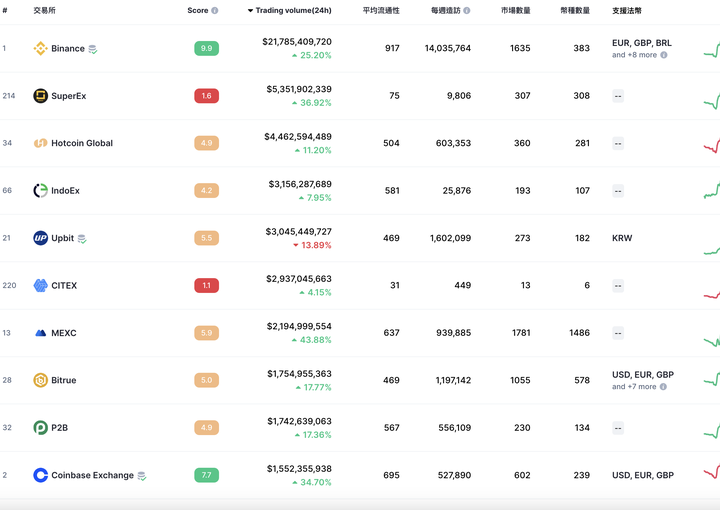Click info icon next to Score header
Image resolution: width=720 pixels, height=510 pixels.
[214, 11]
